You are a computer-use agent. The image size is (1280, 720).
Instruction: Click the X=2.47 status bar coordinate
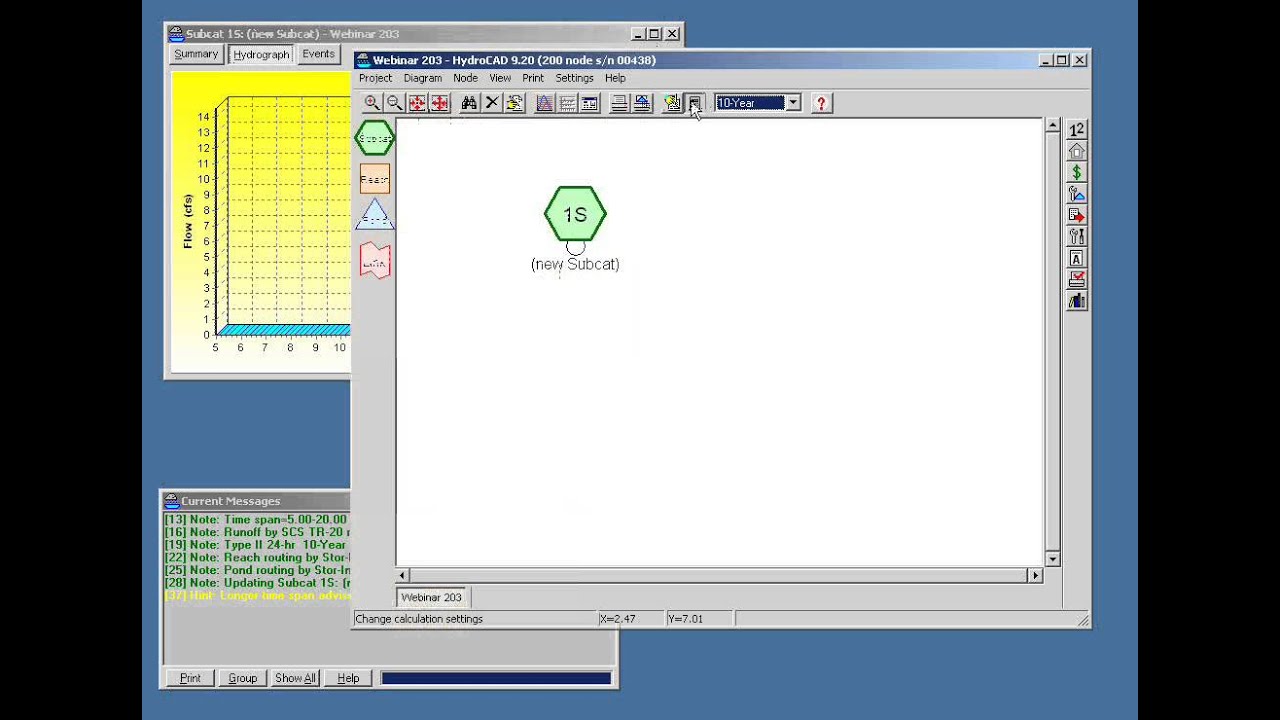click(x=618, y=619)
